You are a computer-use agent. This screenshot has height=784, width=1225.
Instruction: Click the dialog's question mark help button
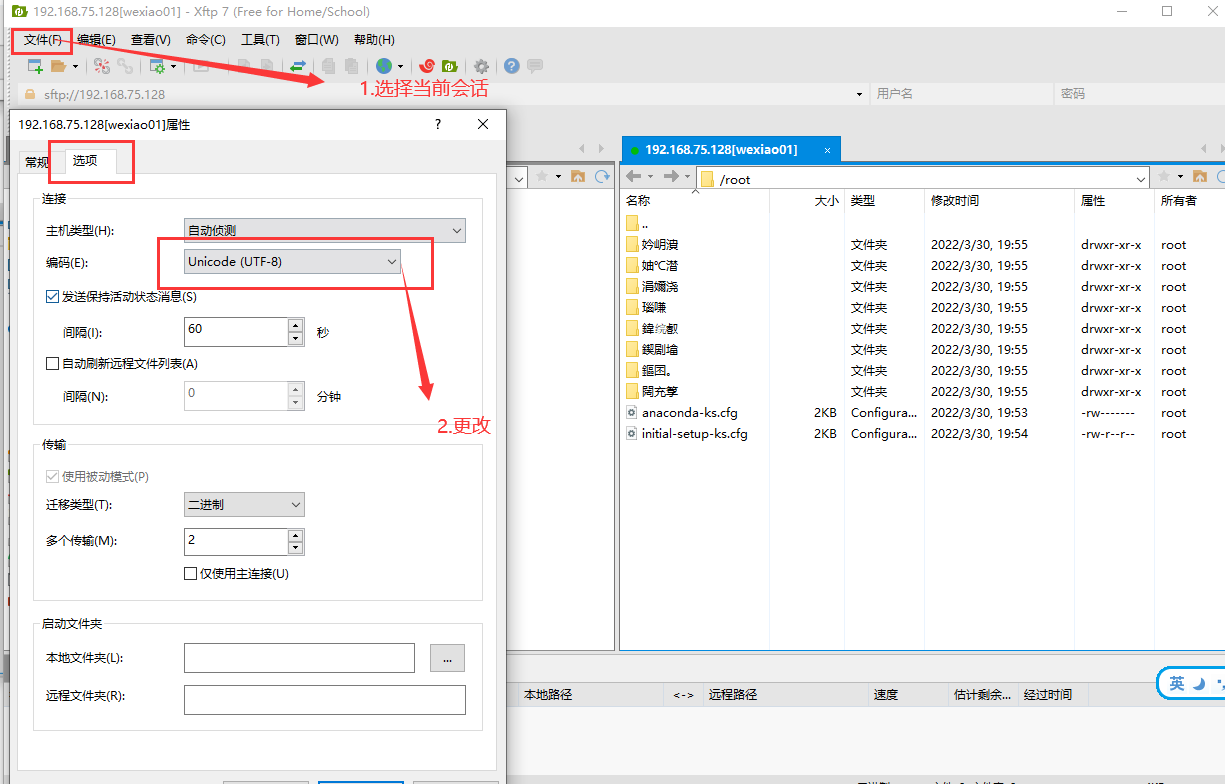coord(437,124)
